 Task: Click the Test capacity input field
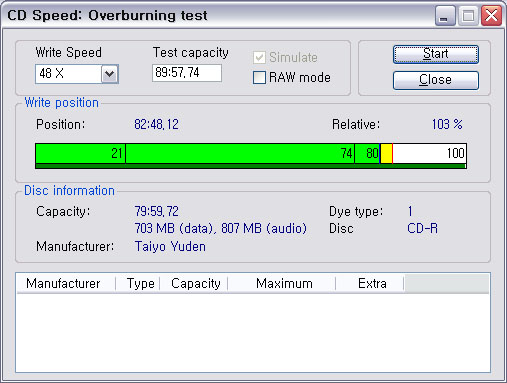(187, 73)
